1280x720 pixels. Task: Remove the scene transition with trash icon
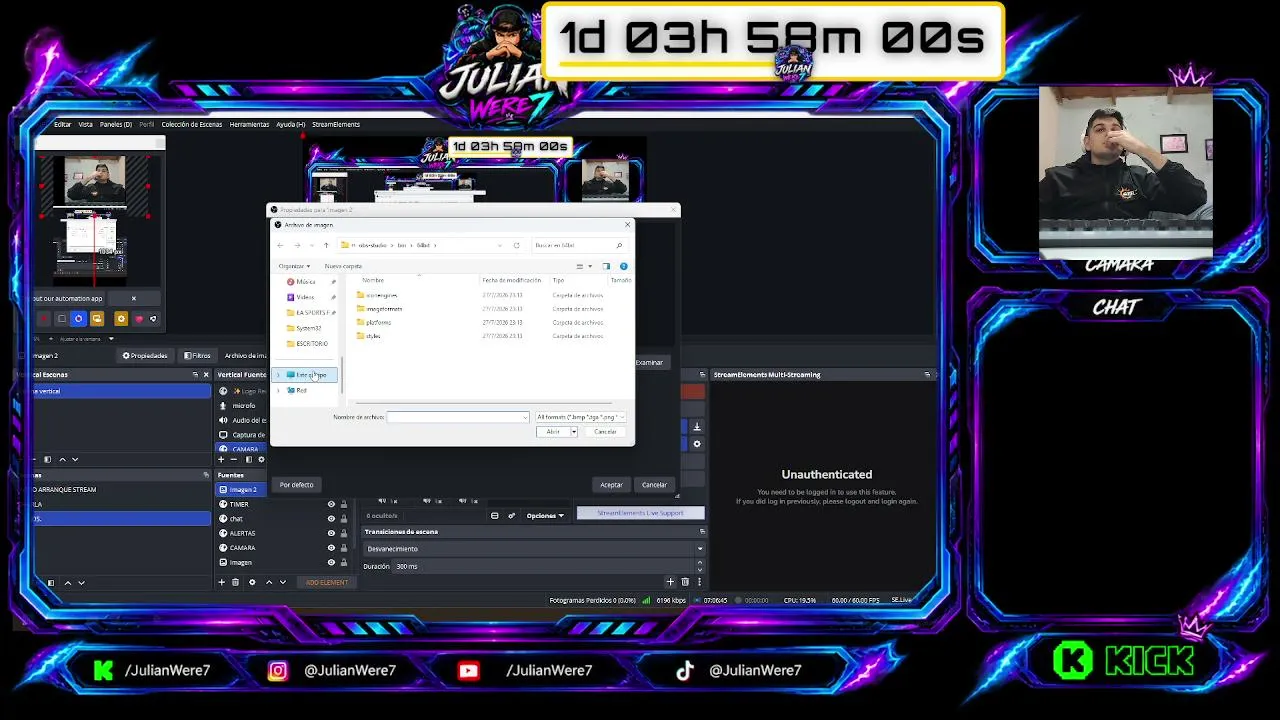(x=685, y=582)
